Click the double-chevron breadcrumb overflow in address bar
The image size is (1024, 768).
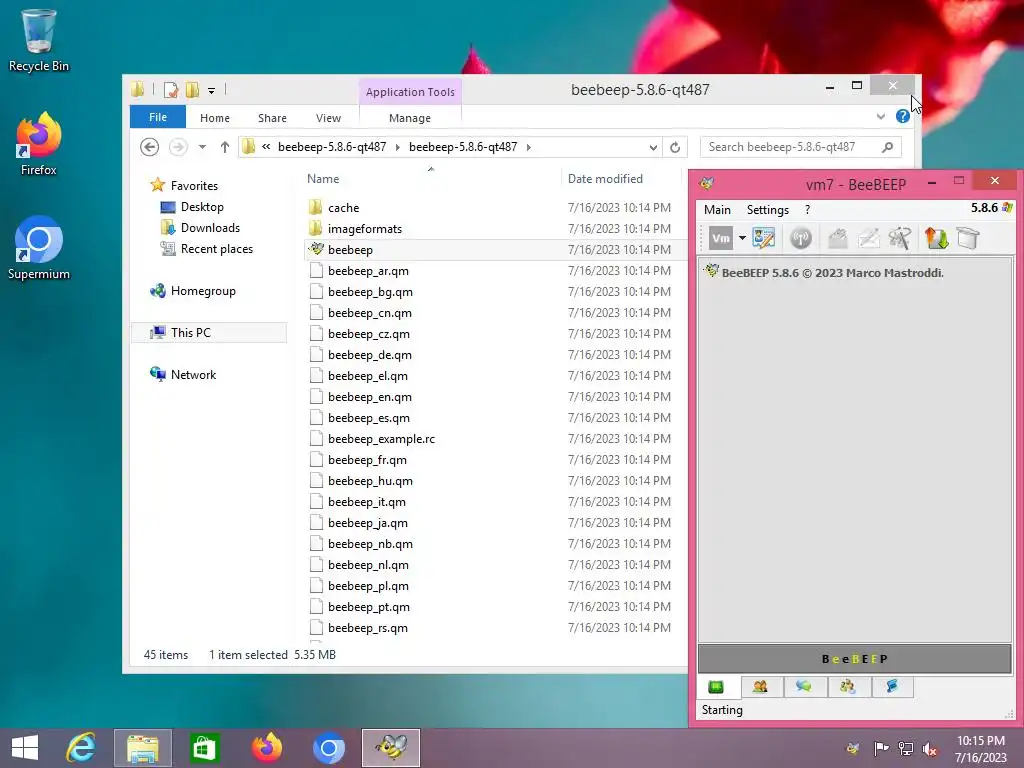[x=266, y=147]
